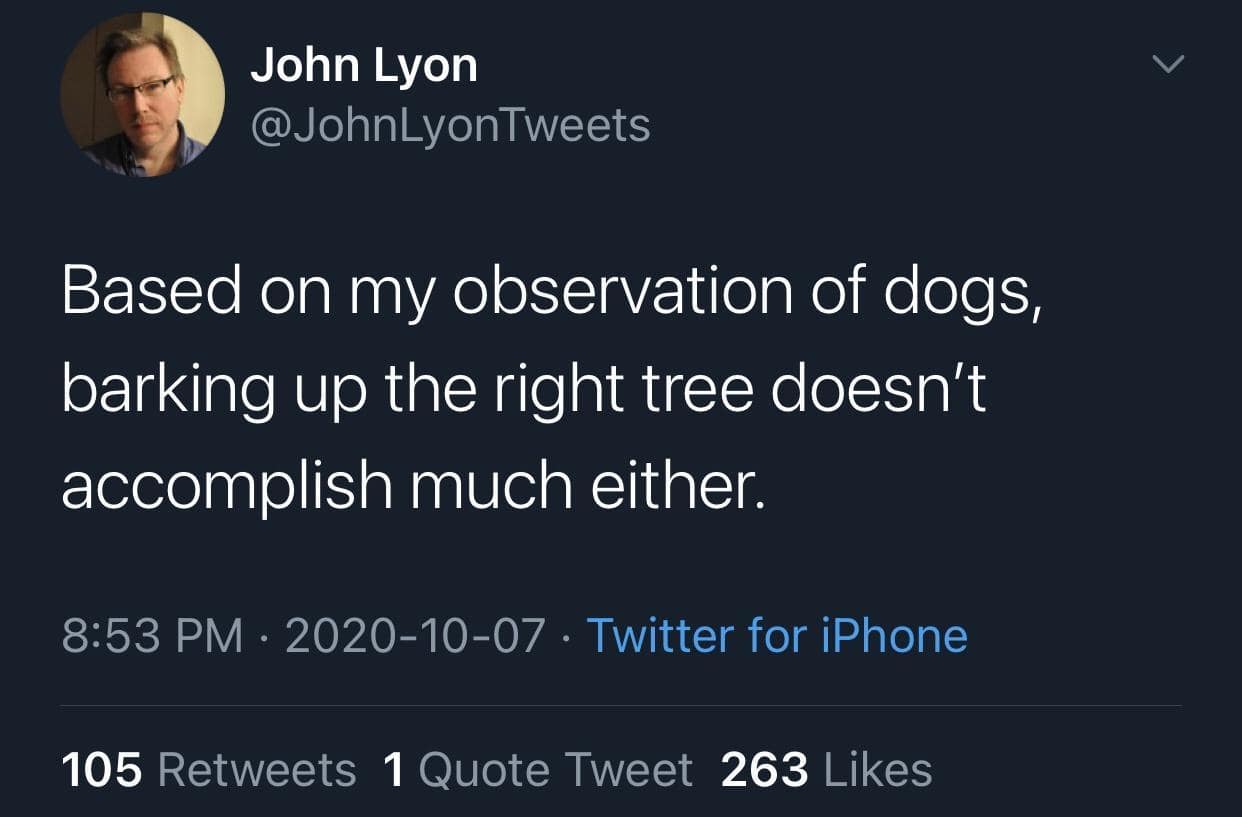This screenshot has height=817, width=1242.
Task: Click the tweet line "accomplish much either."
Action: (412, 483)
